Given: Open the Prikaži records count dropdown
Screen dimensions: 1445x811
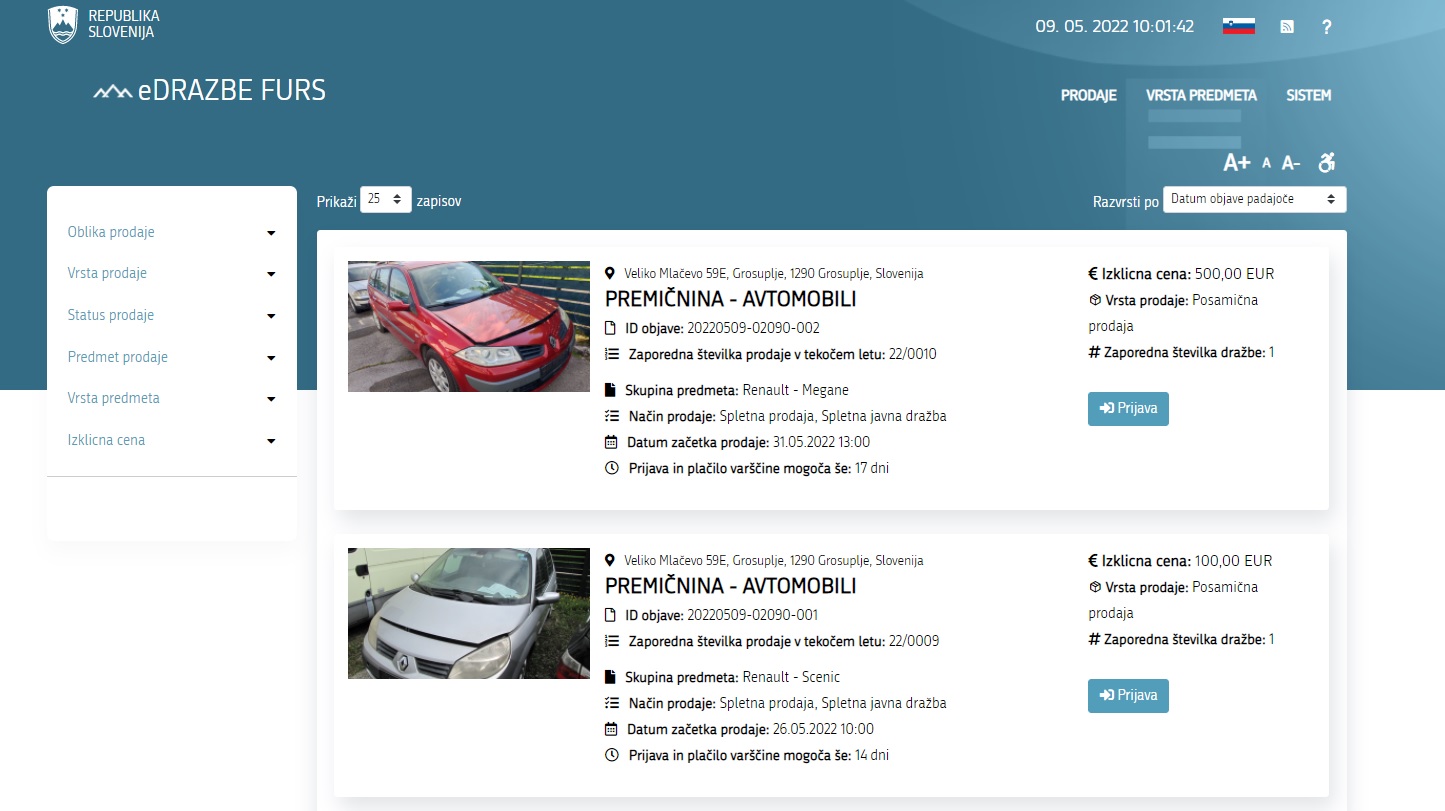Looking at the screenshot, I should (x=385, y=199).
